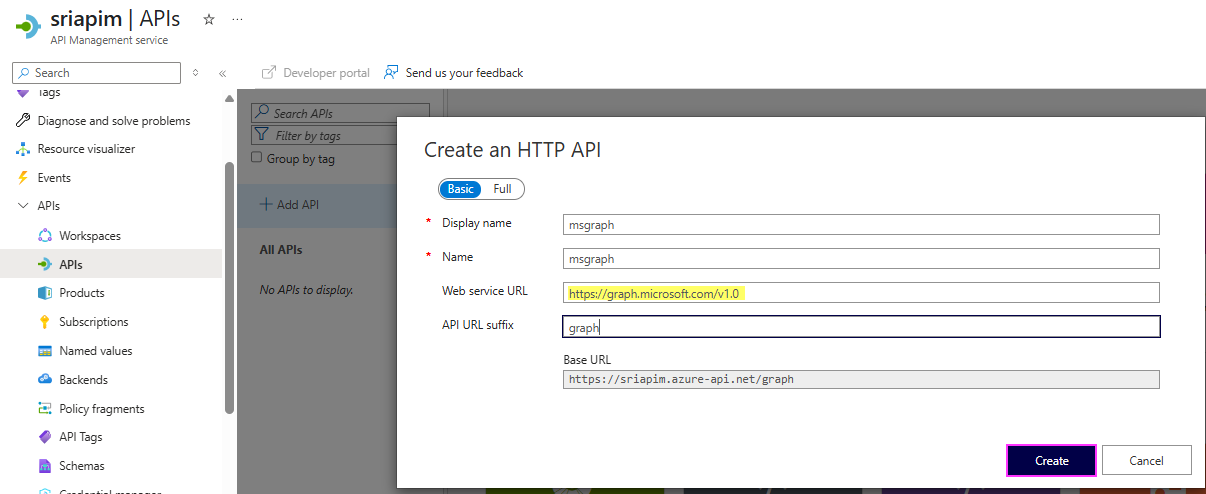The image size is (1206, 494).
Task: Click the Subscriptions key icon
Action: [44, 322]
